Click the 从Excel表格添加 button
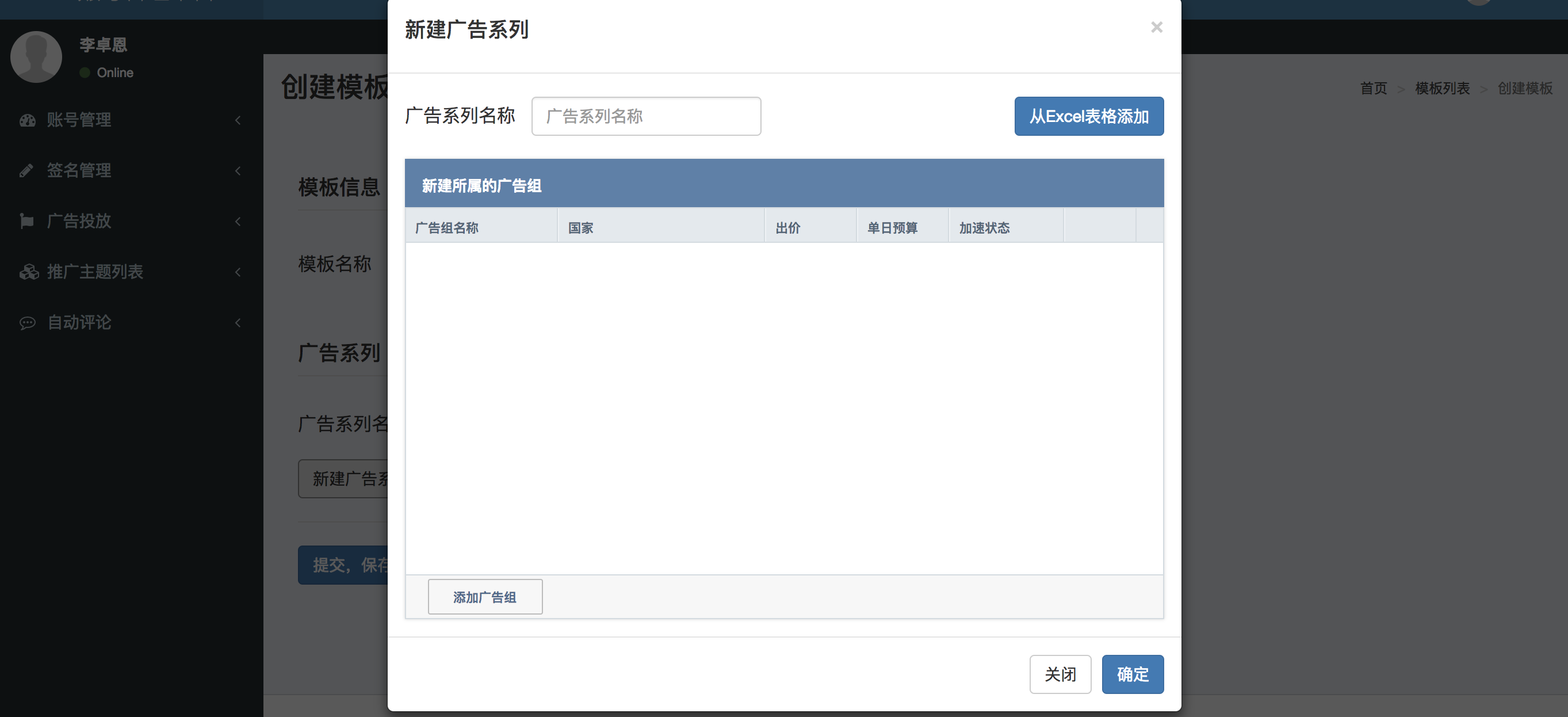 coord(1088,116)
